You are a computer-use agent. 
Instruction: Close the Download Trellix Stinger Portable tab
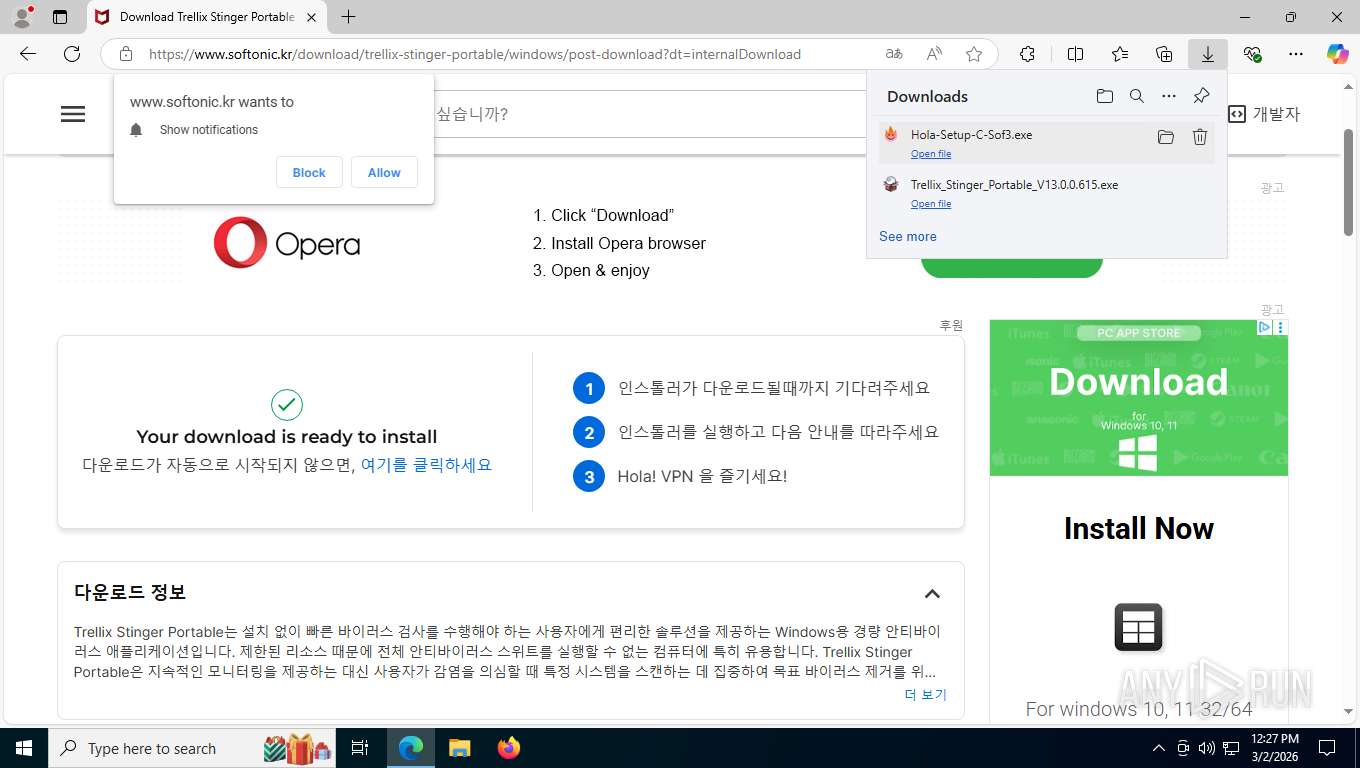pyautogui.click(x=311, y=17)
